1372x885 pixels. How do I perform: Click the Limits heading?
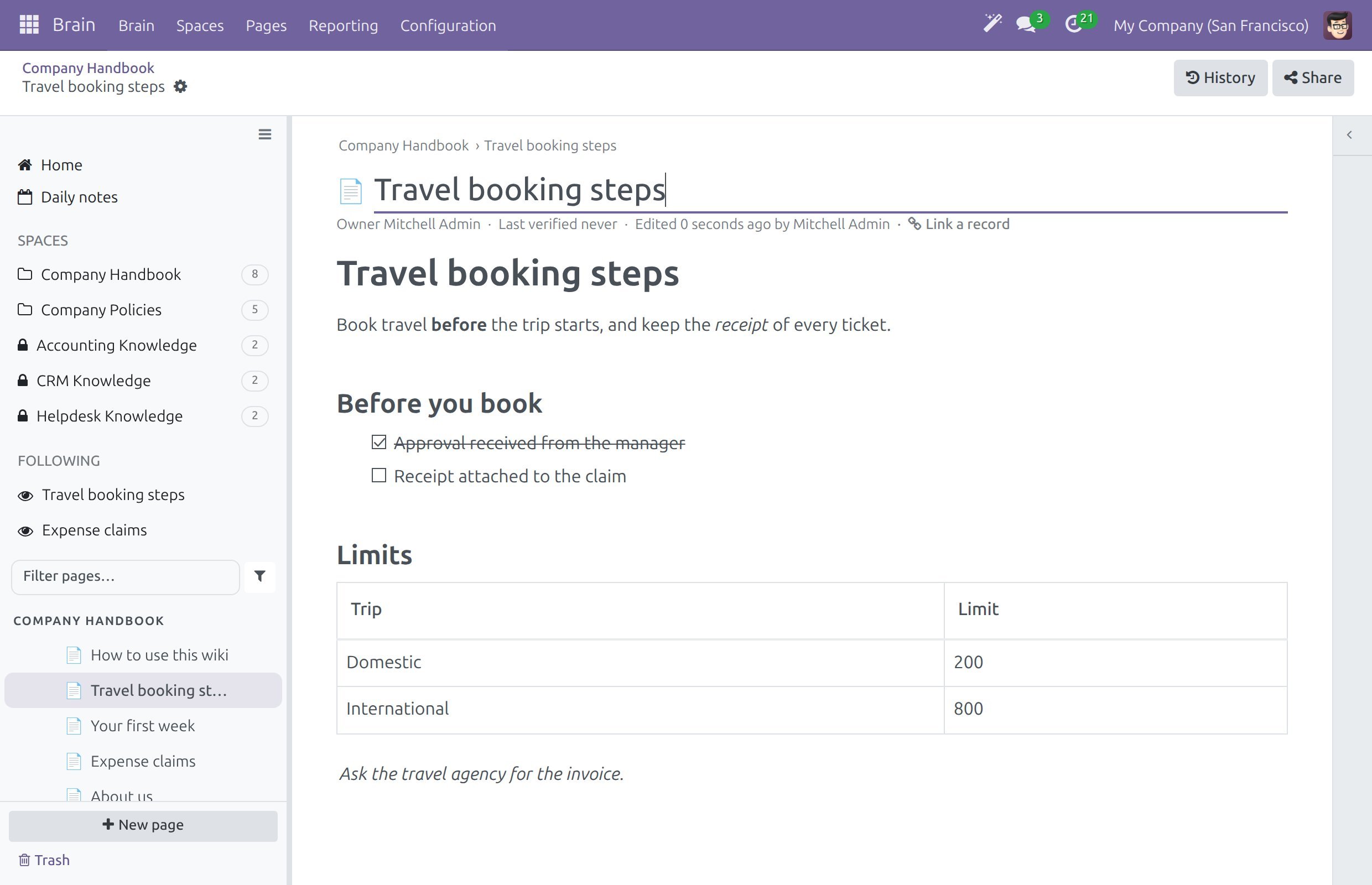(374, 555)
